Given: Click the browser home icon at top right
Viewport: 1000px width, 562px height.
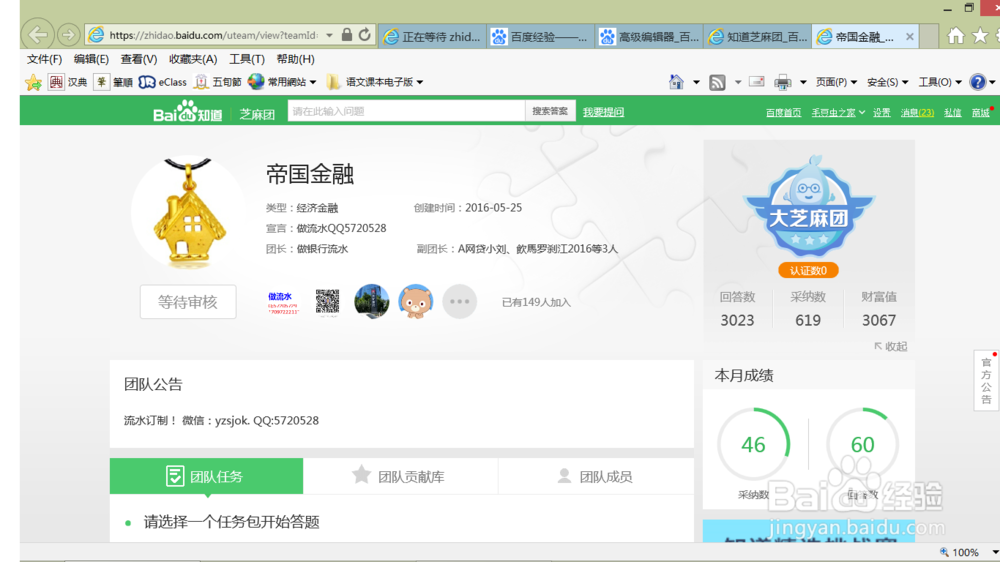Looking at the screenshot, I should tap(955, 36).
